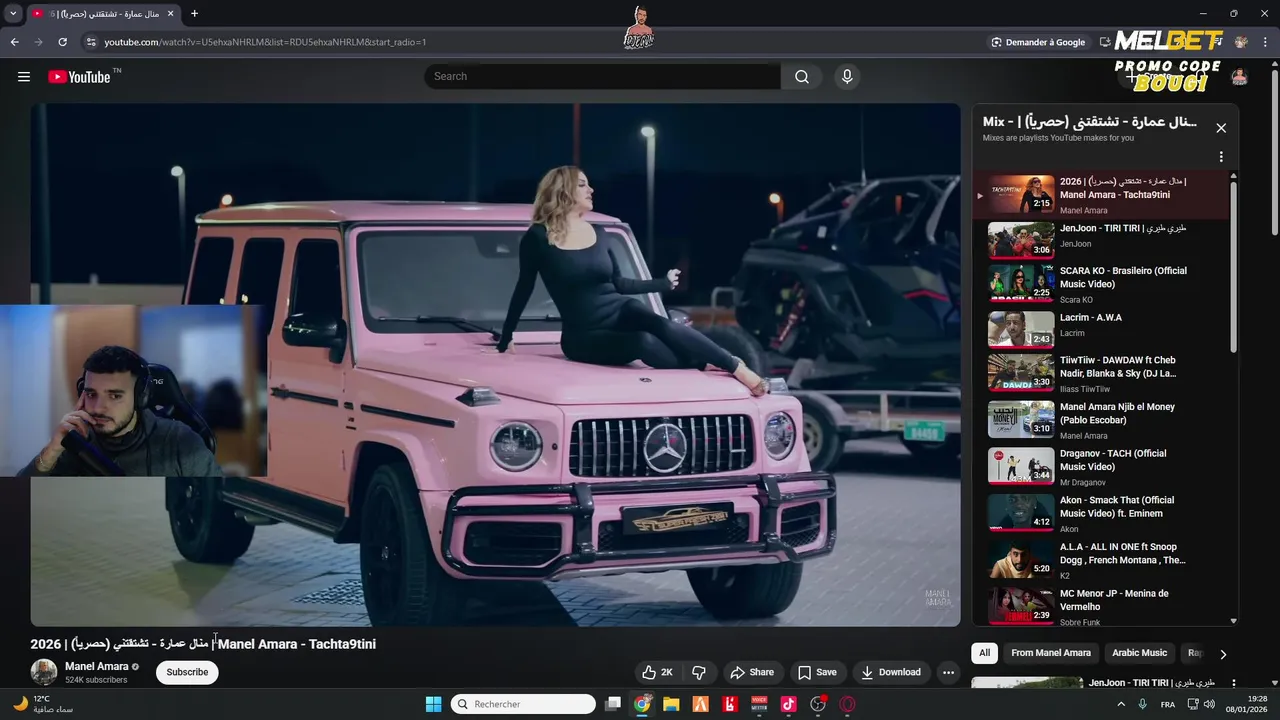Play JenJoon - TIRI TIRI from the mix
1280x720 pixels.
pos(1100,239)
